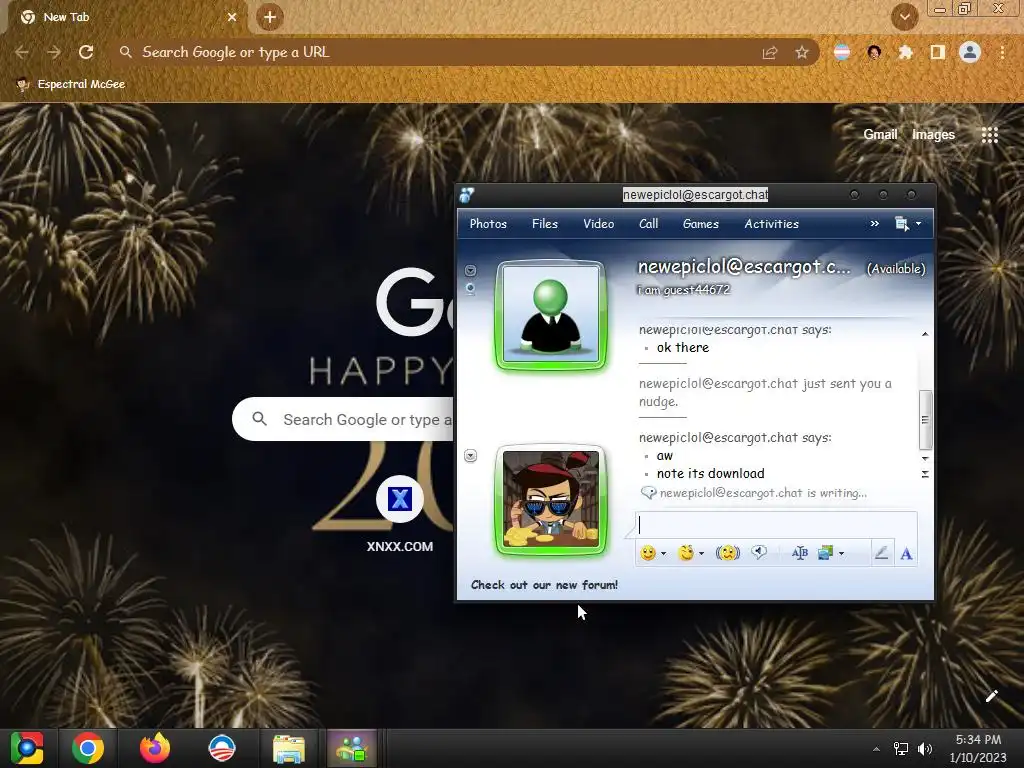Image resolution: width=1024 pixels, height=768 pixels.
Task: Open the Photos menu item
Action: [x=488, y=223]
